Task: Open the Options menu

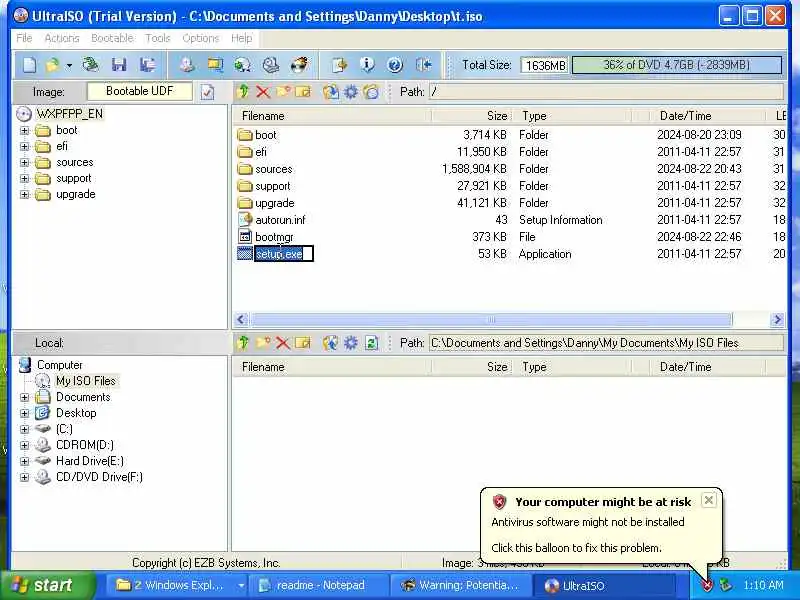Action: click(x=201, y=38)
